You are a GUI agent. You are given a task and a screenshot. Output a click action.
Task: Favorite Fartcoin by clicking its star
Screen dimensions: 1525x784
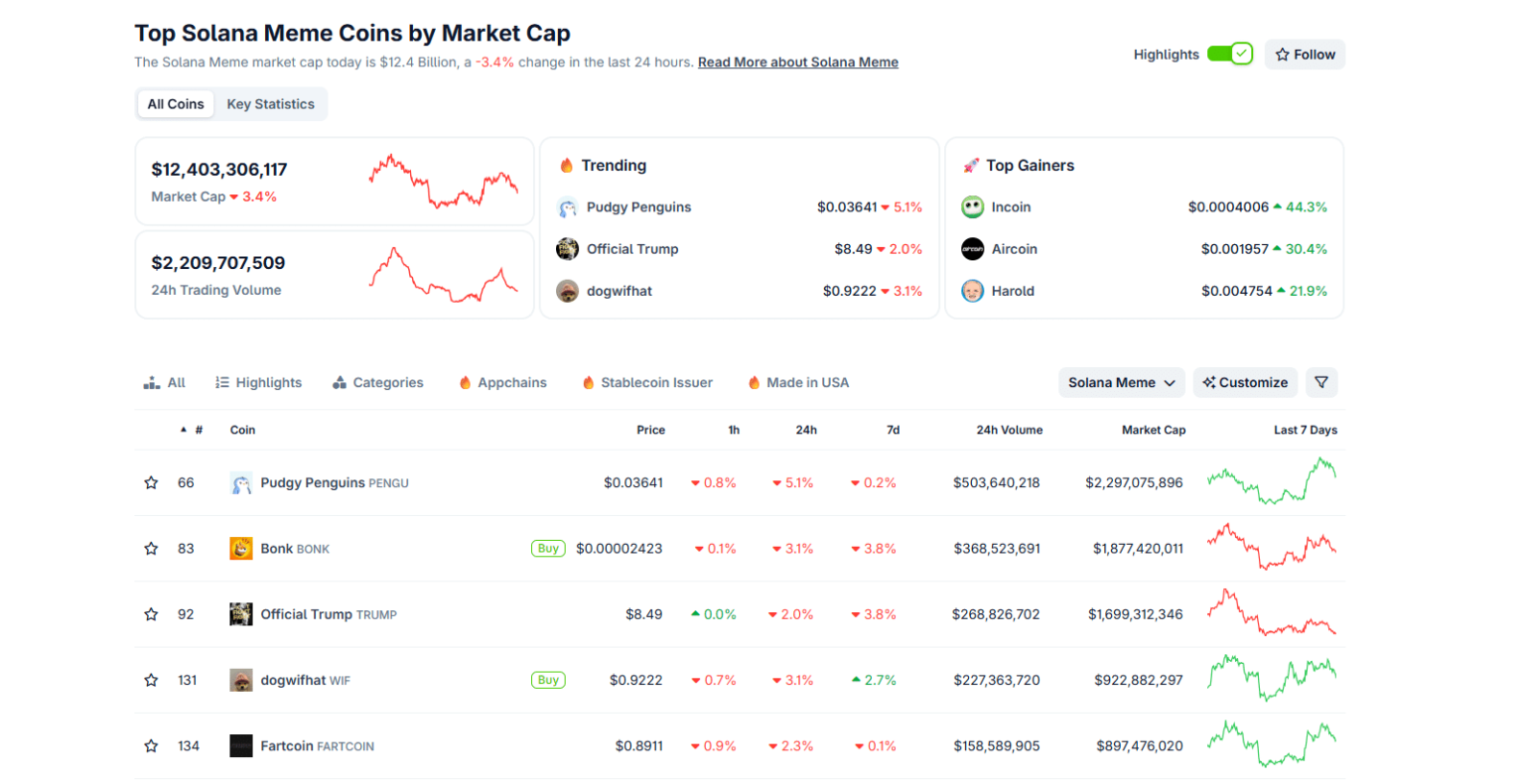click(x=151, y=745)
